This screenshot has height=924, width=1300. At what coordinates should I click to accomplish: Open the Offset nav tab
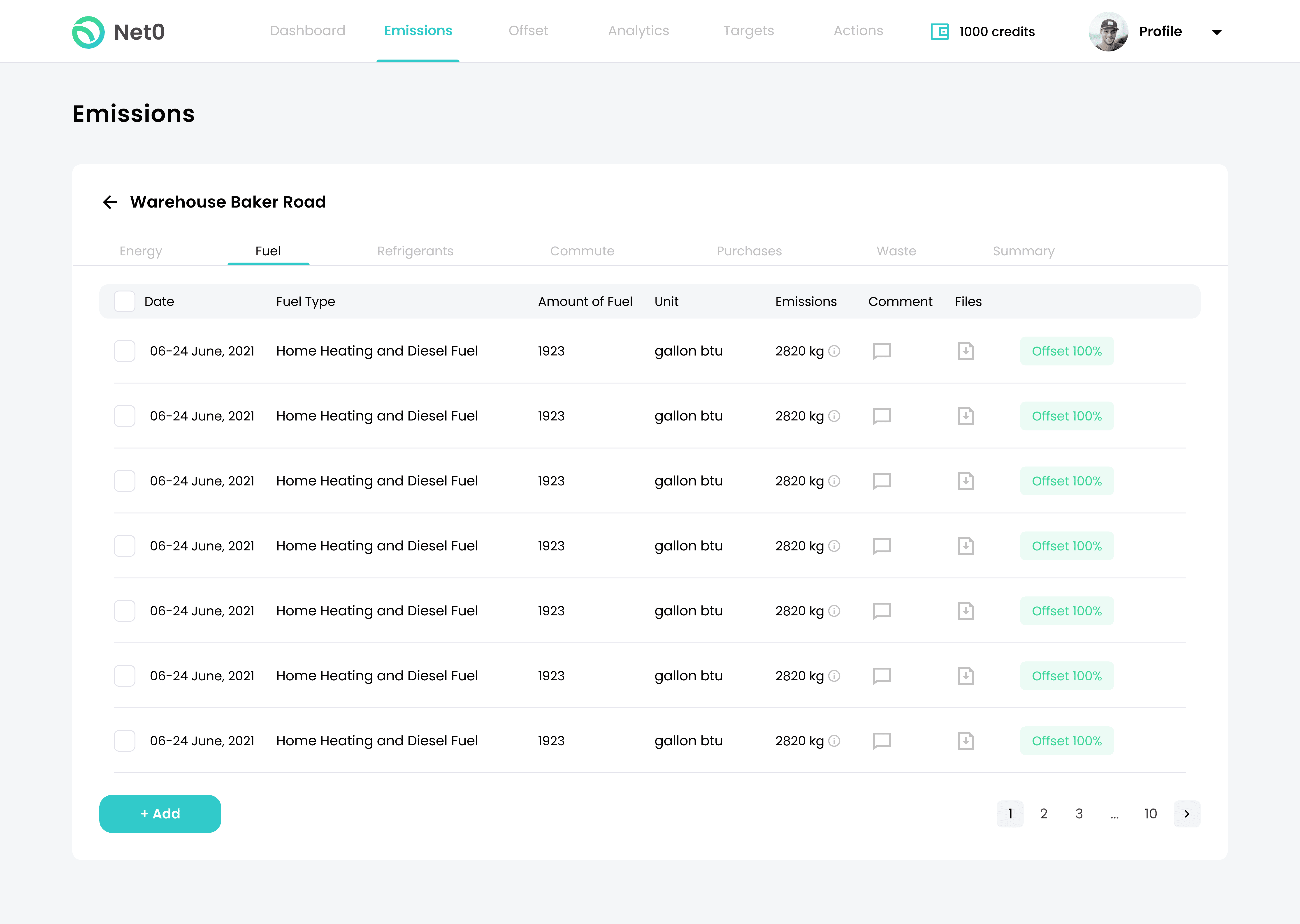click(528, 31)
